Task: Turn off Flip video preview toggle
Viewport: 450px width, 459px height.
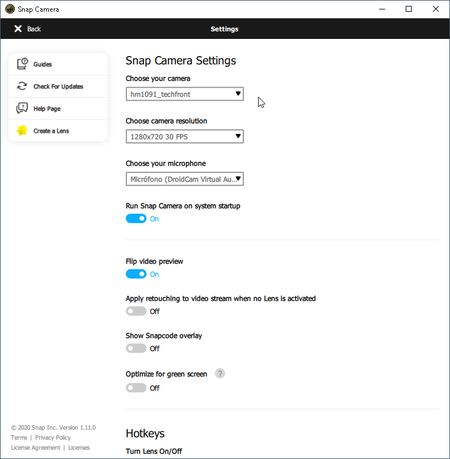Action: click(136, 274)
